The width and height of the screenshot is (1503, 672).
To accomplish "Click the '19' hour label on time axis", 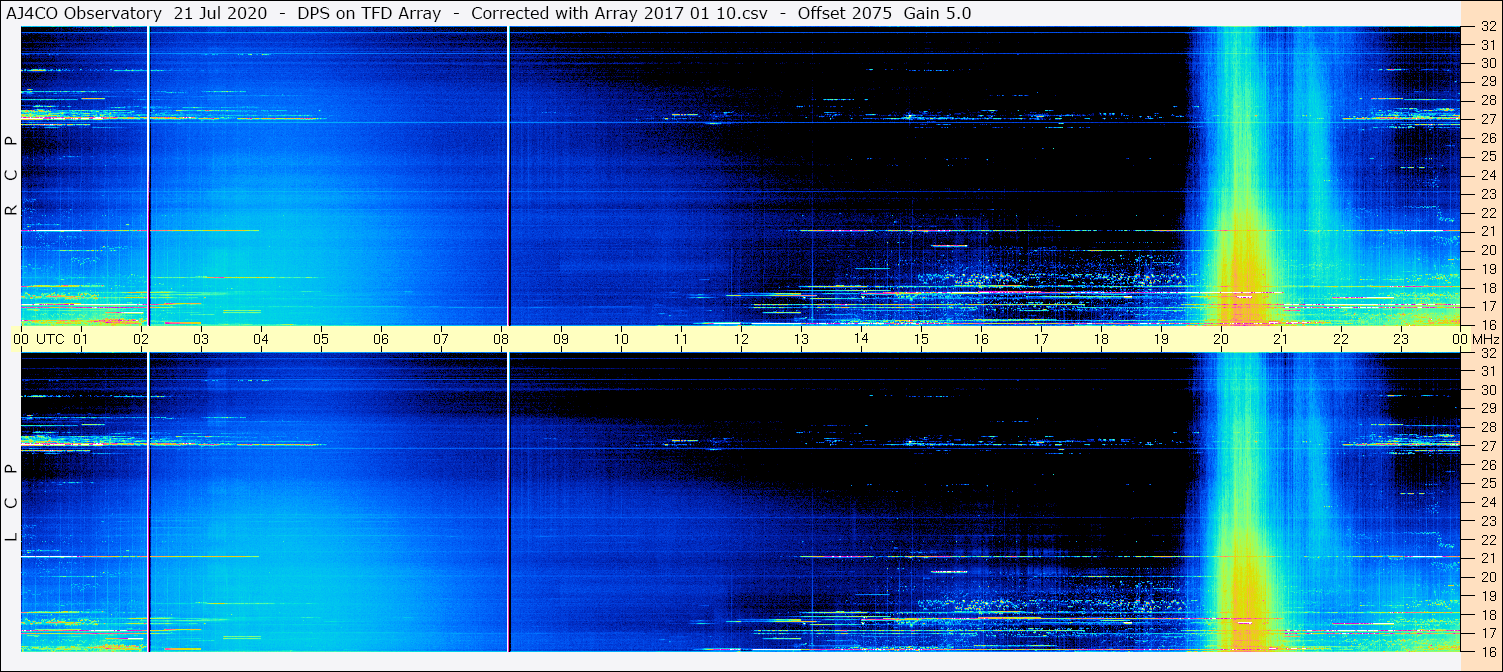I will [x=1161, y=339].
